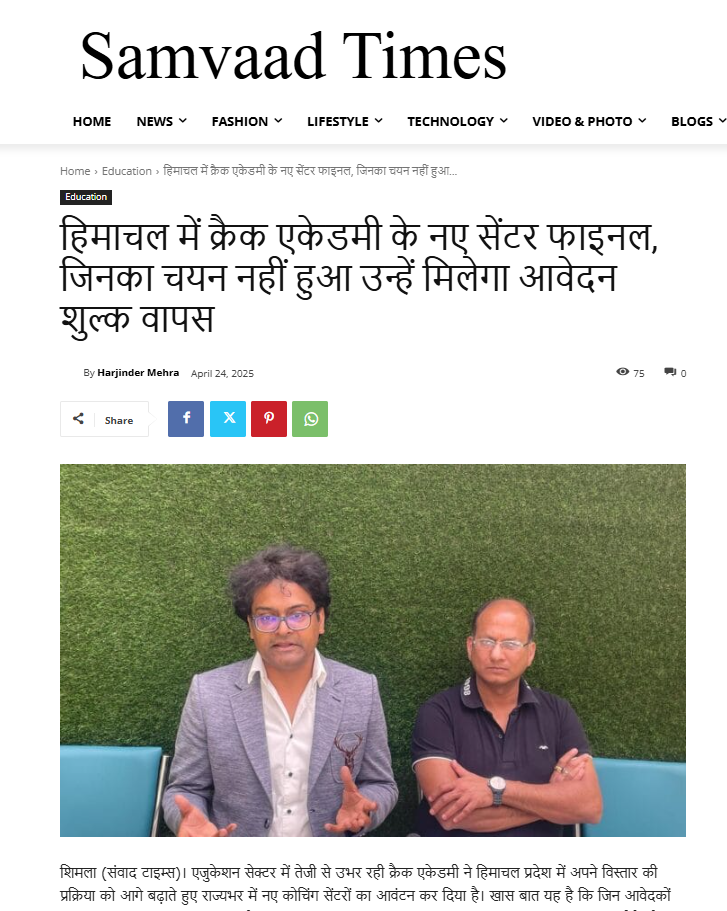727x911 pixels.
Task: Click the Home breadcrumb link
Action: pos(75,171)
